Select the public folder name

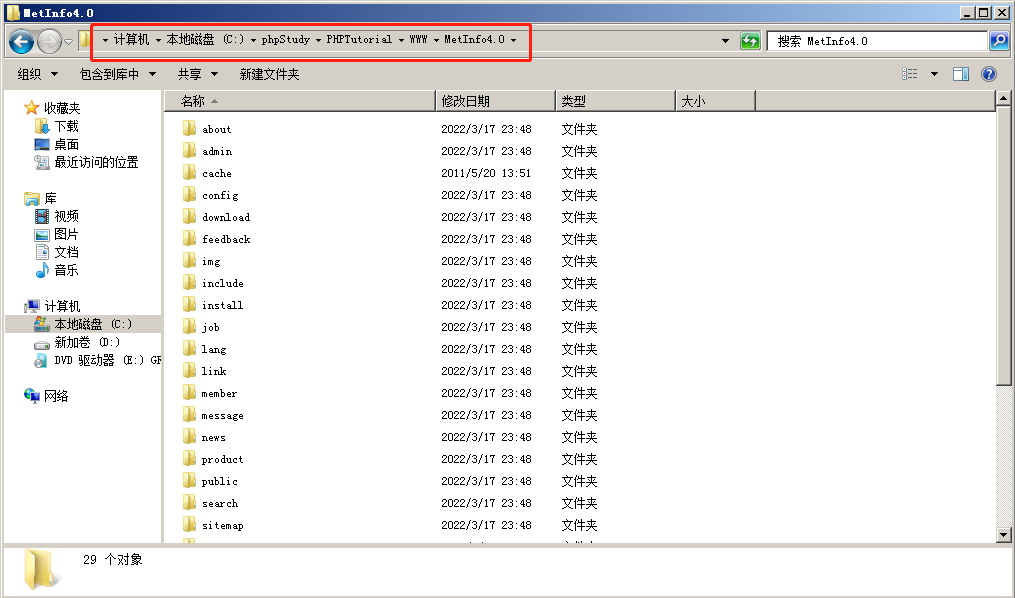click(219, 482)
